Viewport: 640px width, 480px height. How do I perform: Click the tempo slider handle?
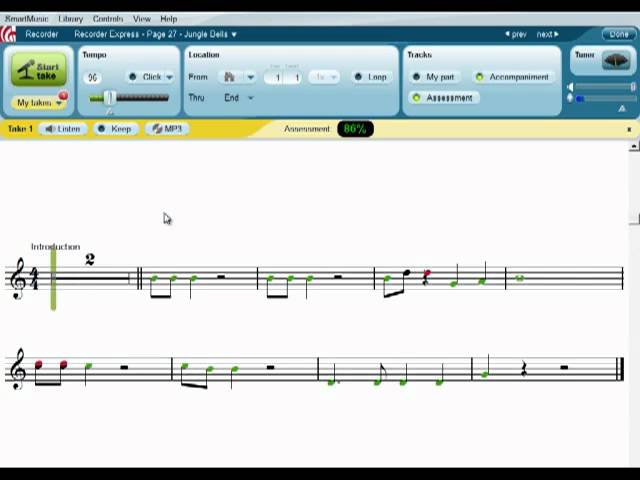pos(109,98)
